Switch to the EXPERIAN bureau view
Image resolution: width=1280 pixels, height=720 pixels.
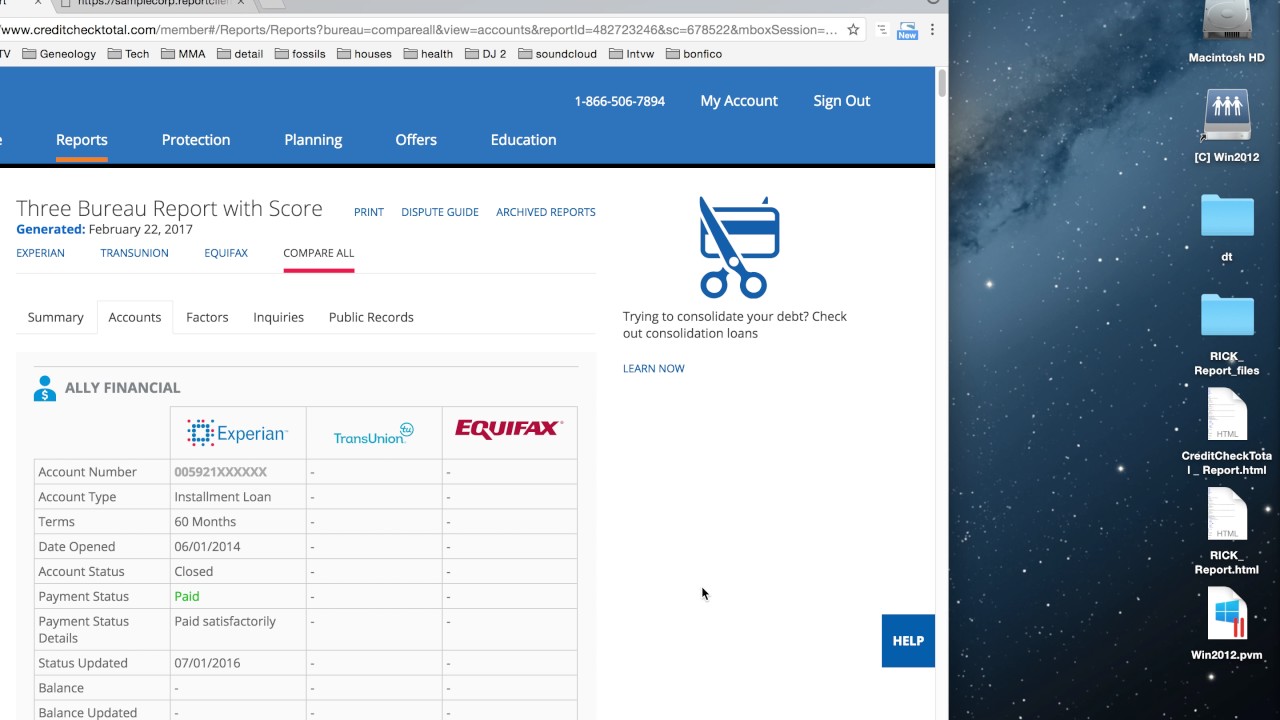(x=40, y=253)
